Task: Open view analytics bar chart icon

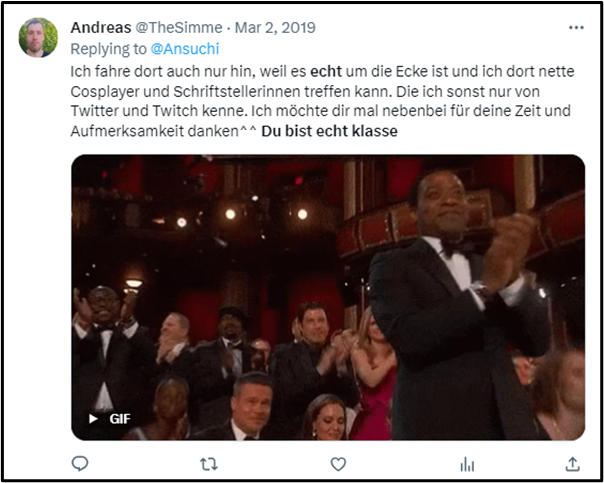Action: (x=467, y=464)
